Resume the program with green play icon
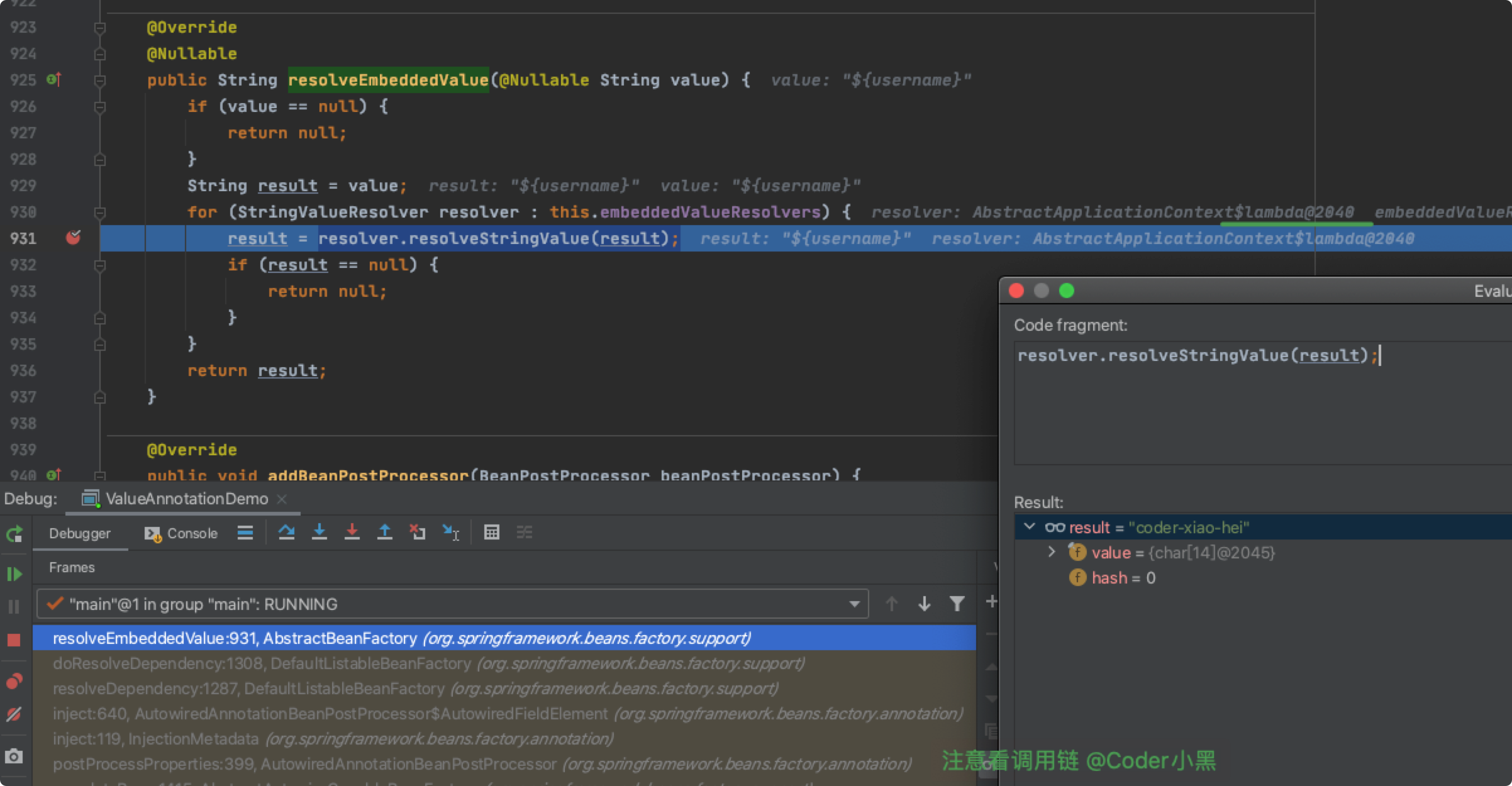Image resolution: width=1512 pixels, height=786 pixels. (14, 574)
